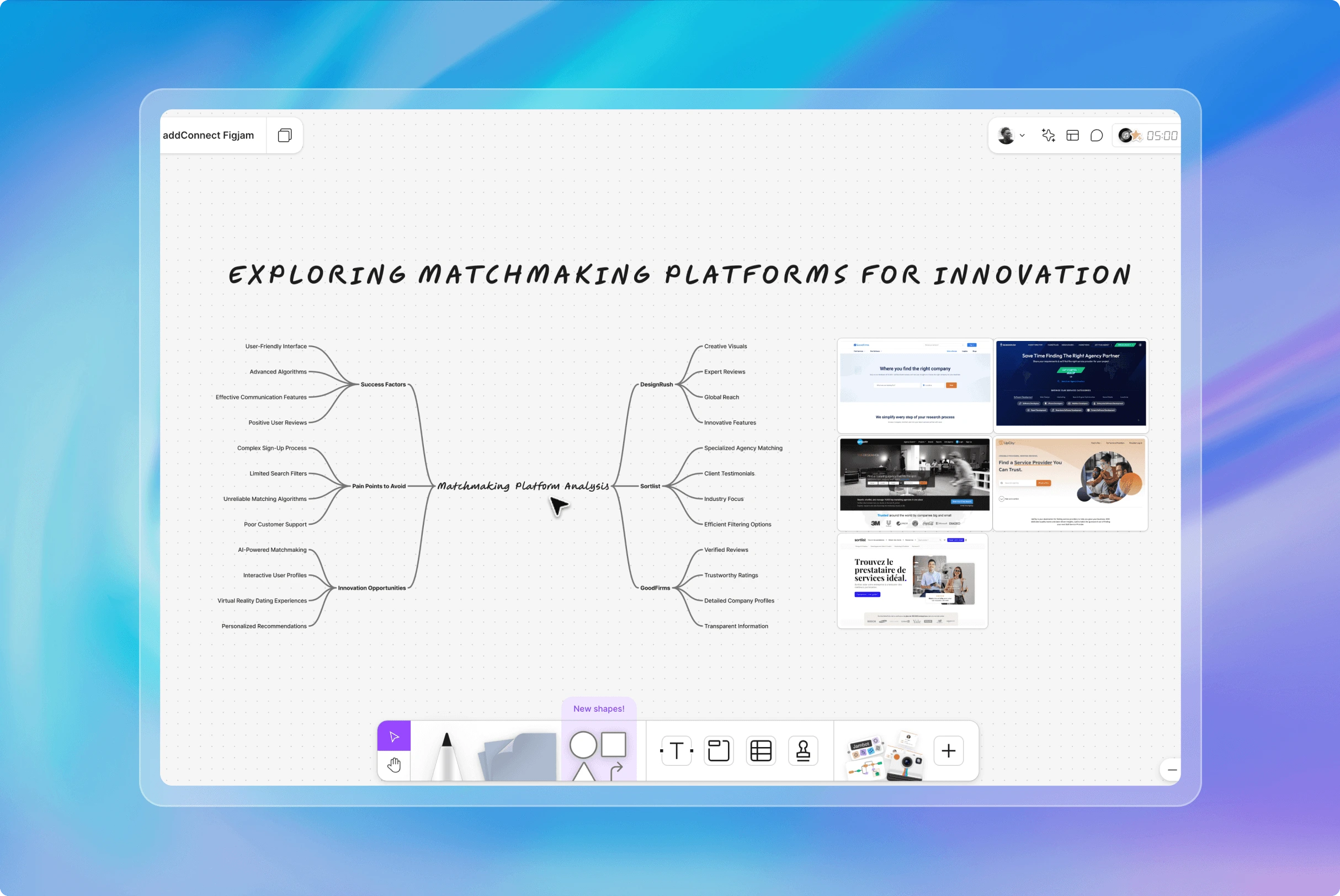This screenshot has width=1340, height=896.
Task: Open the comments bubble icon
Action: [1097, 135]
